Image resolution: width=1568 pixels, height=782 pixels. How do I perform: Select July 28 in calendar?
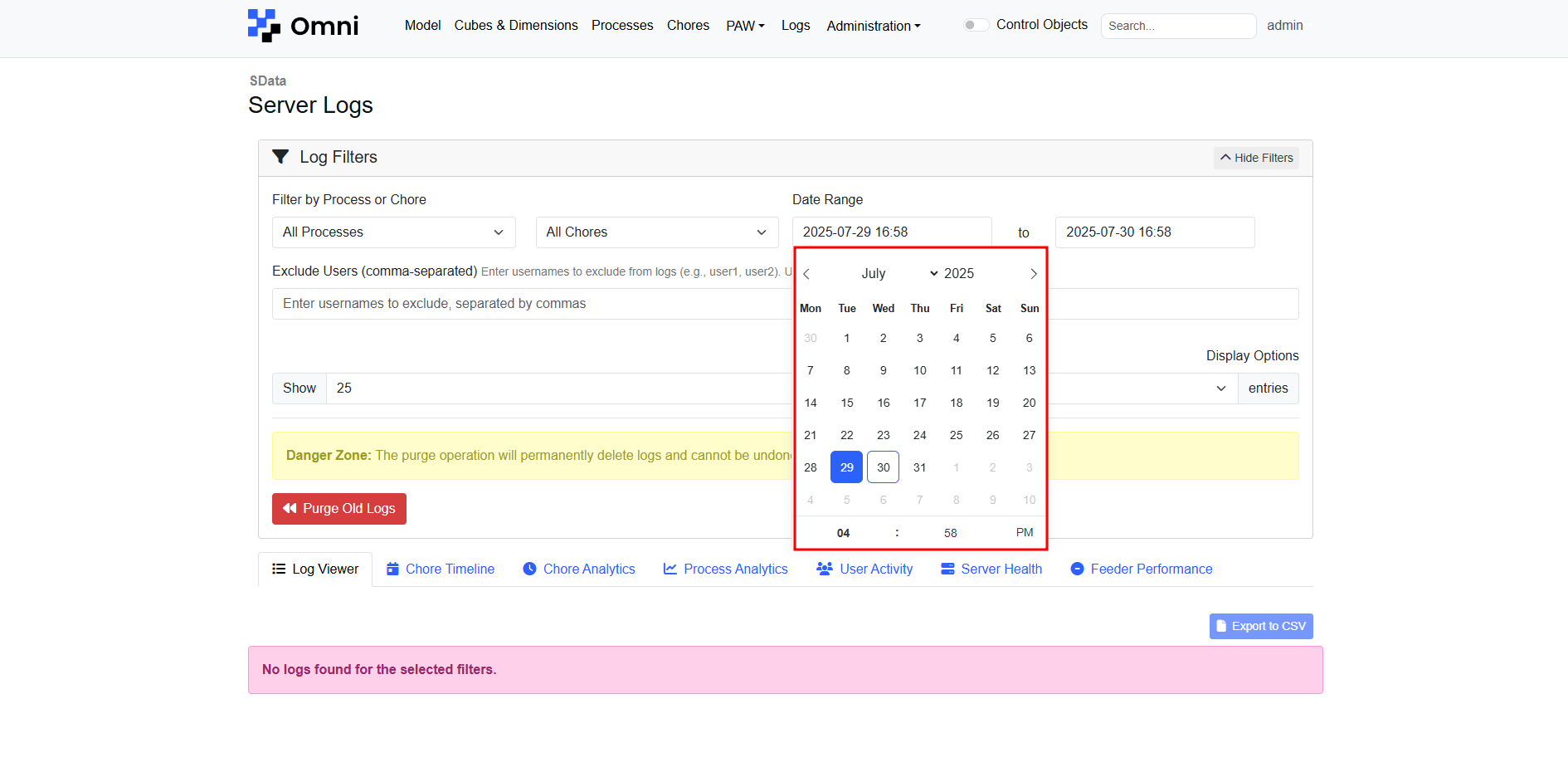click(811, 467)
